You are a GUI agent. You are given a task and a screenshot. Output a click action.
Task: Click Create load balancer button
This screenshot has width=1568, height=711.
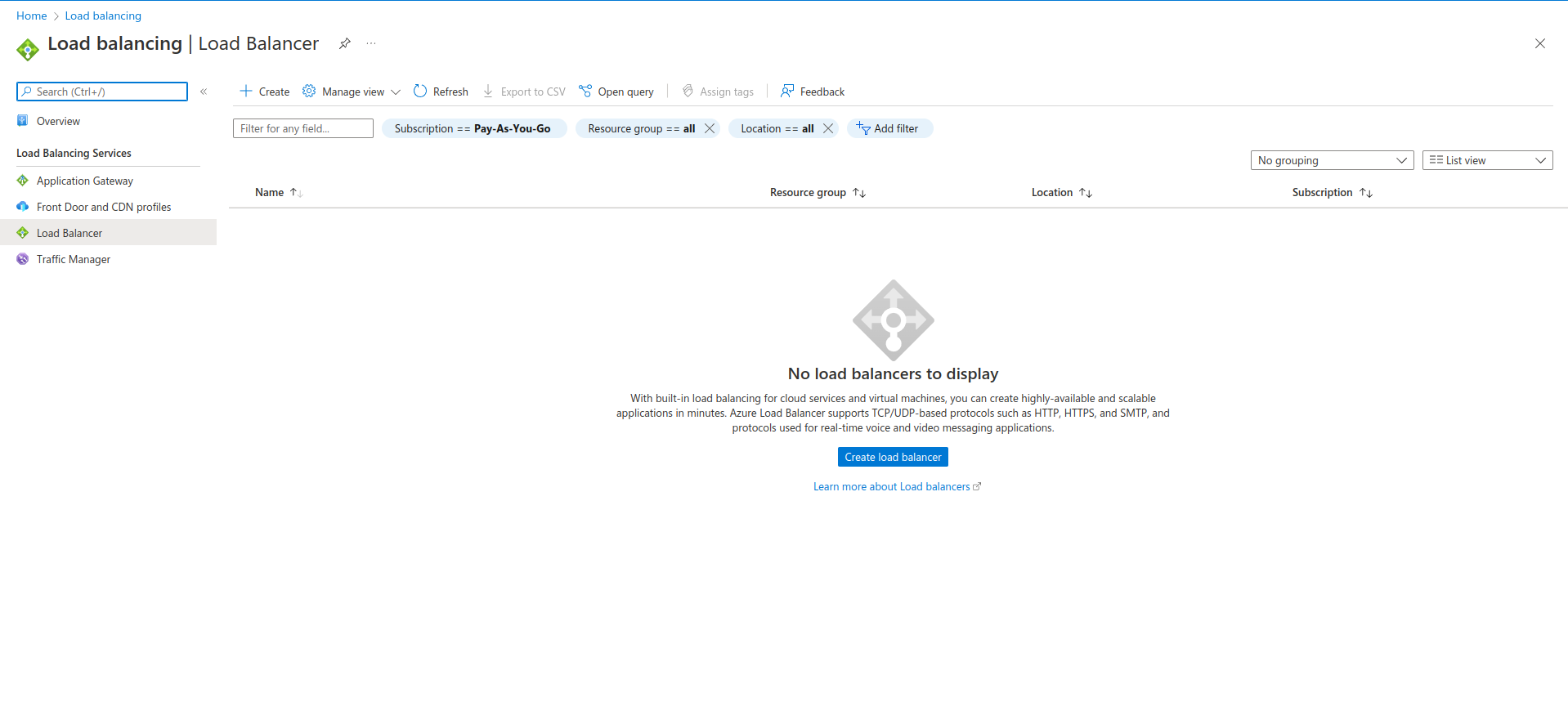(x=893, y=457)
